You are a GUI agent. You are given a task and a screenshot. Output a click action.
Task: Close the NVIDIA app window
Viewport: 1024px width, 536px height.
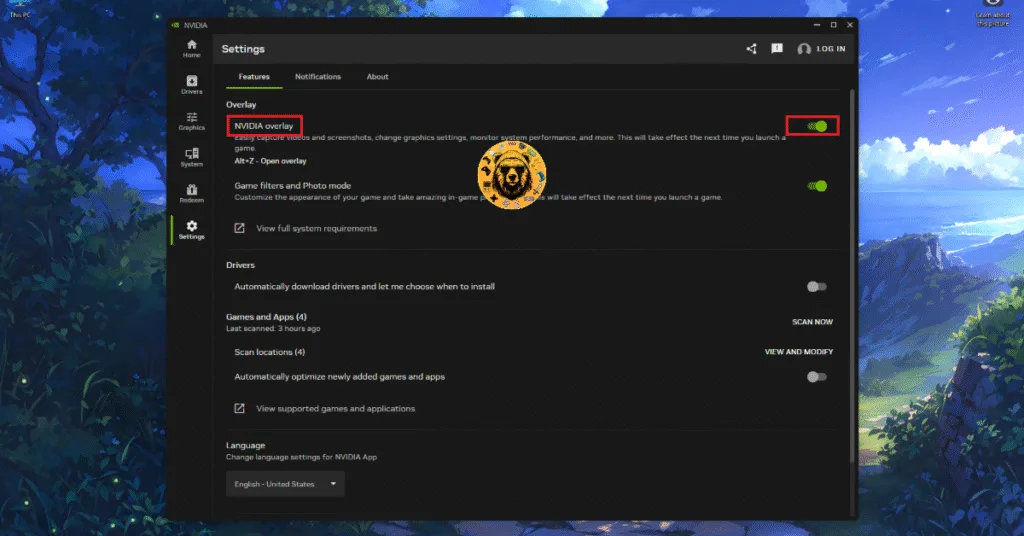click(850, 25)
